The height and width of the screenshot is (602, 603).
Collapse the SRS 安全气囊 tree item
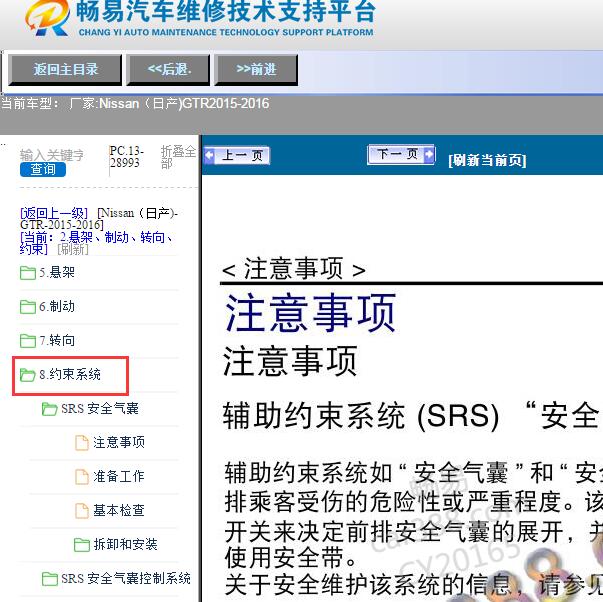click(100, 409)
